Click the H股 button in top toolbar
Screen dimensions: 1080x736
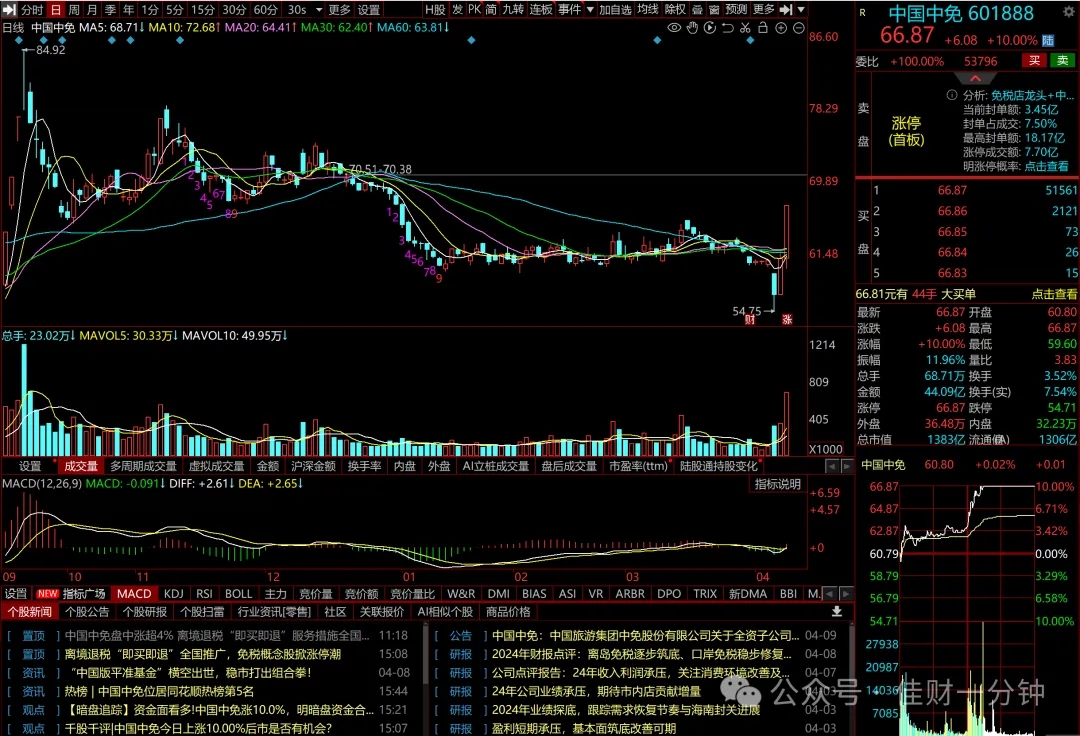click(435, 10)
